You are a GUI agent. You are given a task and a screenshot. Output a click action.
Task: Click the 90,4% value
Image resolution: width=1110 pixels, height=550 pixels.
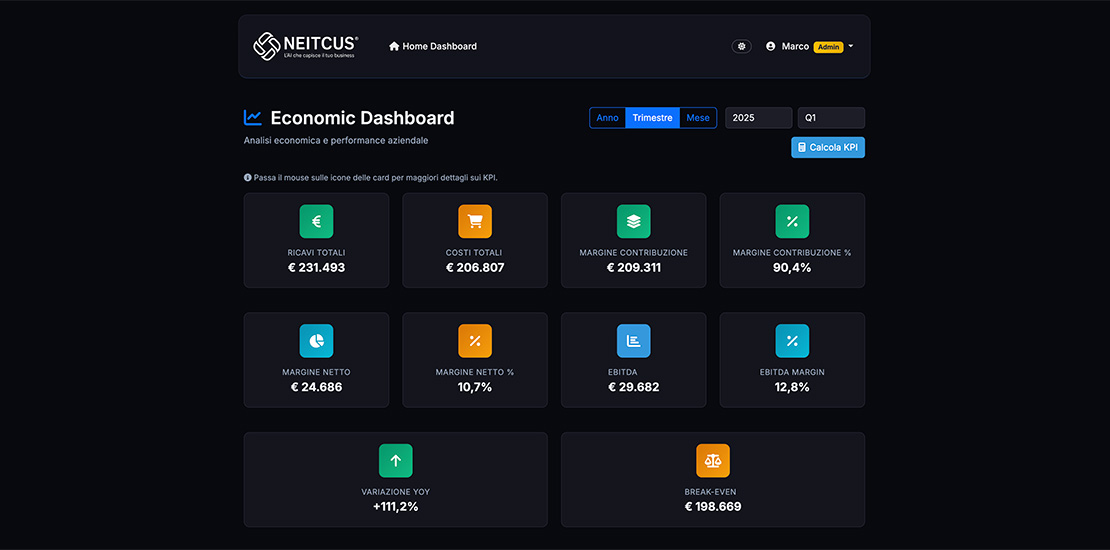point(792,268)
